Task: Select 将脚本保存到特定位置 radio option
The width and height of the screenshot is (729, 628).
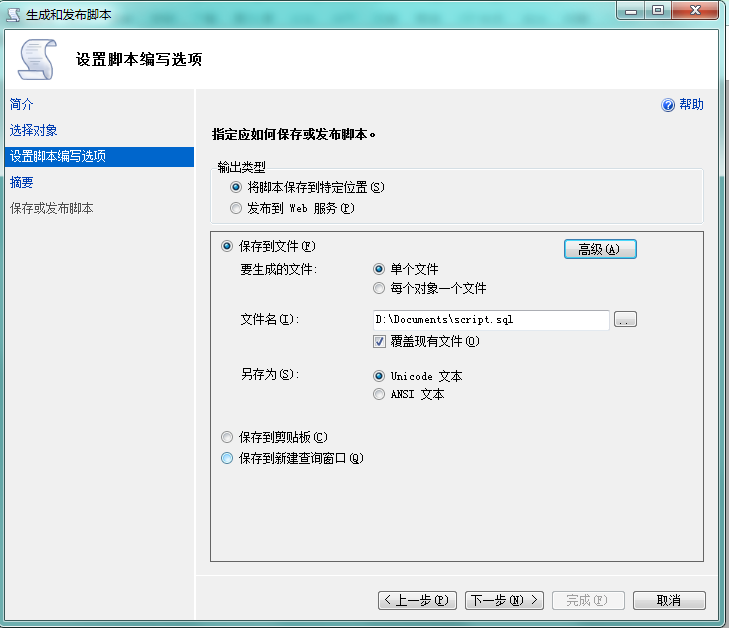Action: pos(236,187)
